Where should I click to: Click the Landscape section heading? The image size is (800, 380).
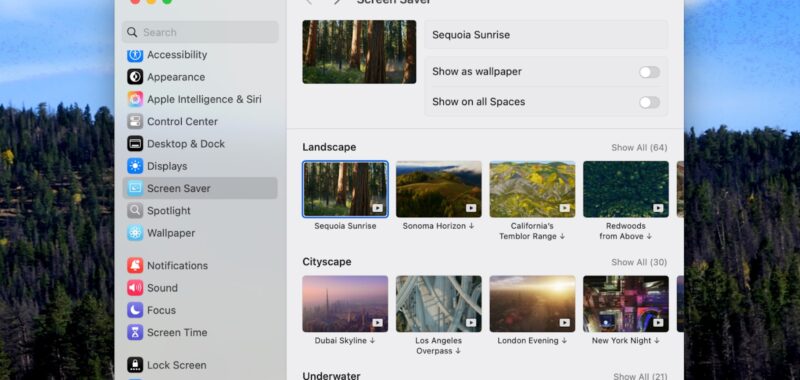(329, 147)
